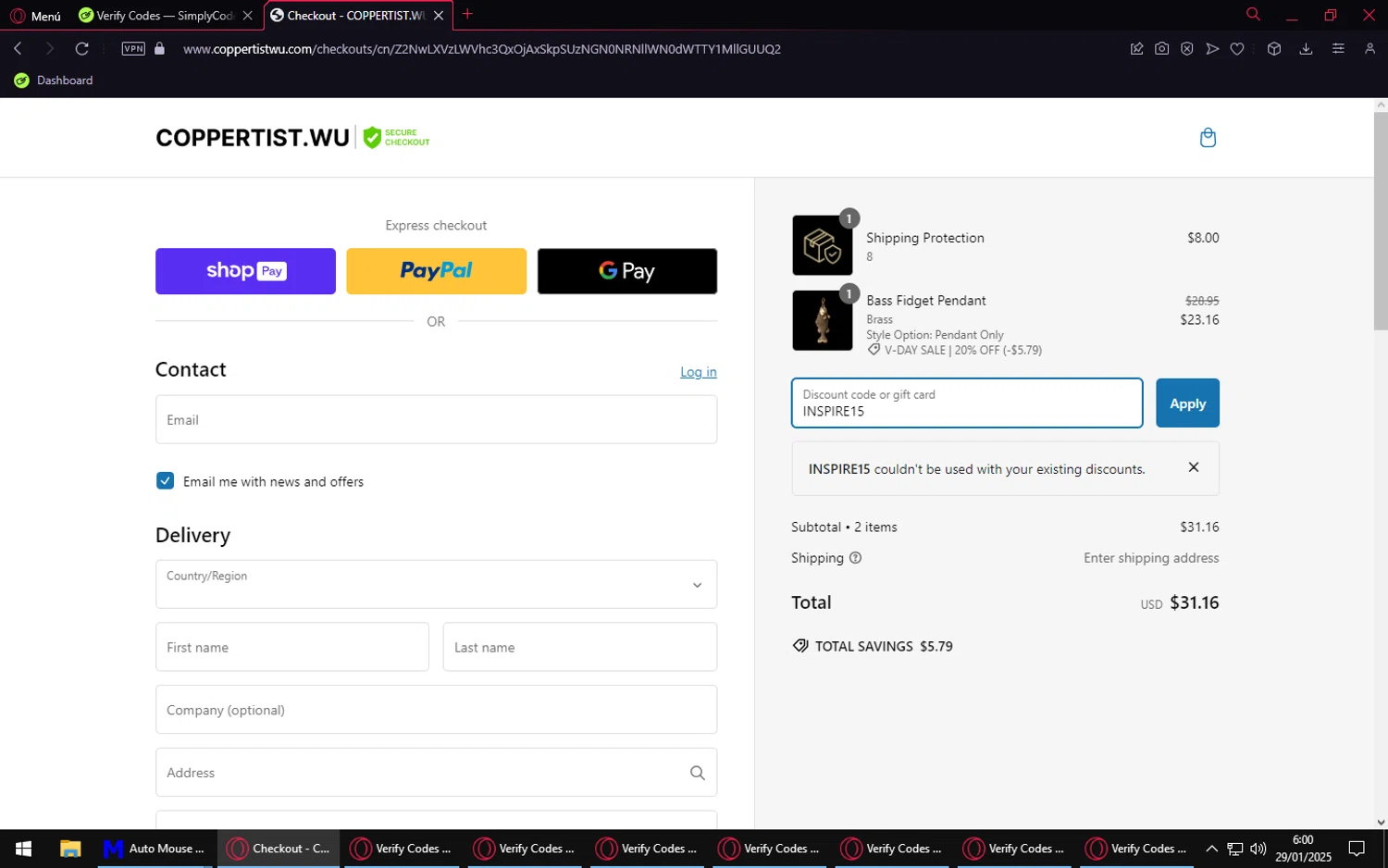Pay with Shop Pay
Screen dimensions: 1388x868
coord(245,271)
